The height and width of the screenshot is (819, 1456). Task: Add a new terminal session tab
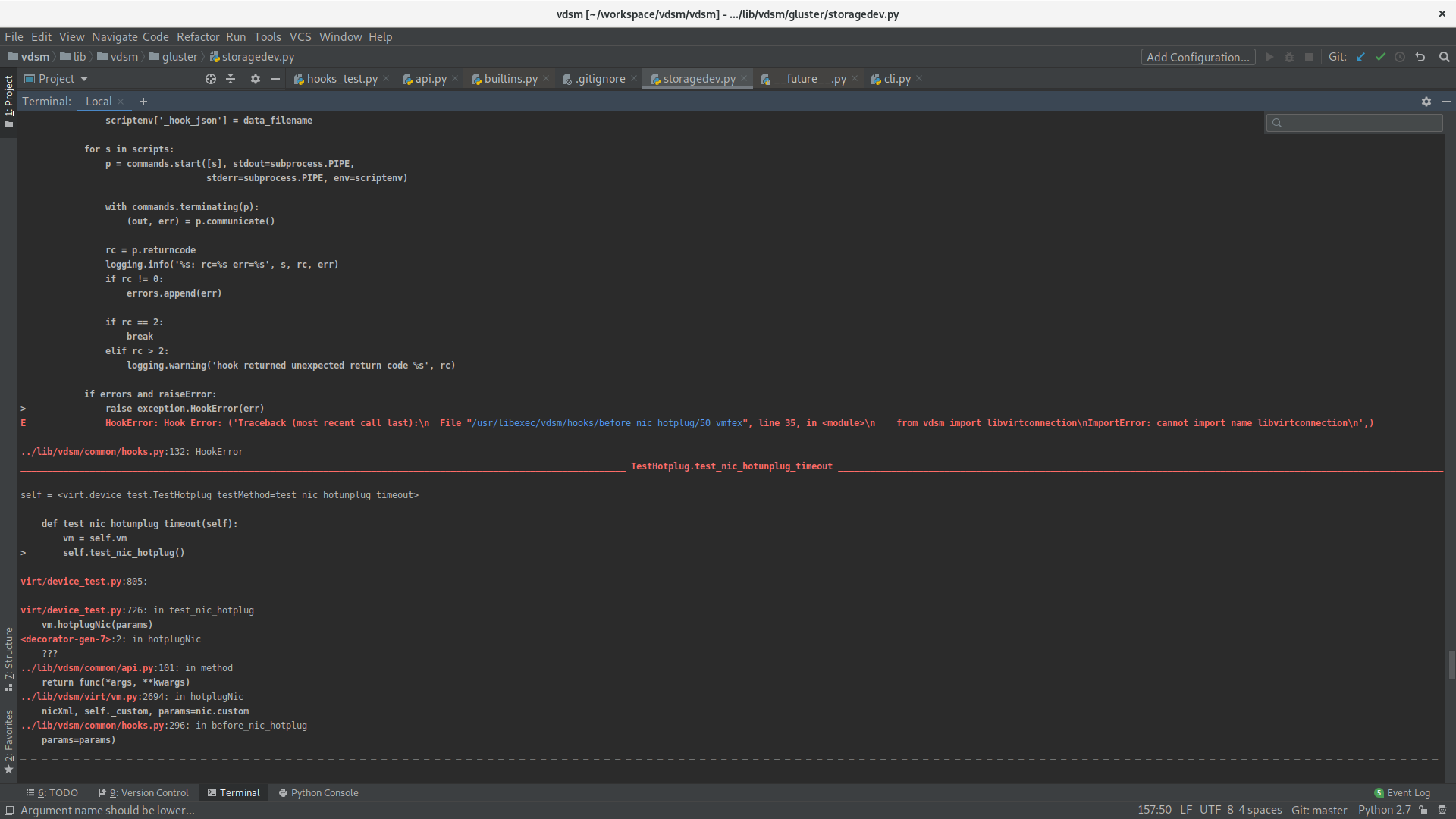(x=143, y=102)
